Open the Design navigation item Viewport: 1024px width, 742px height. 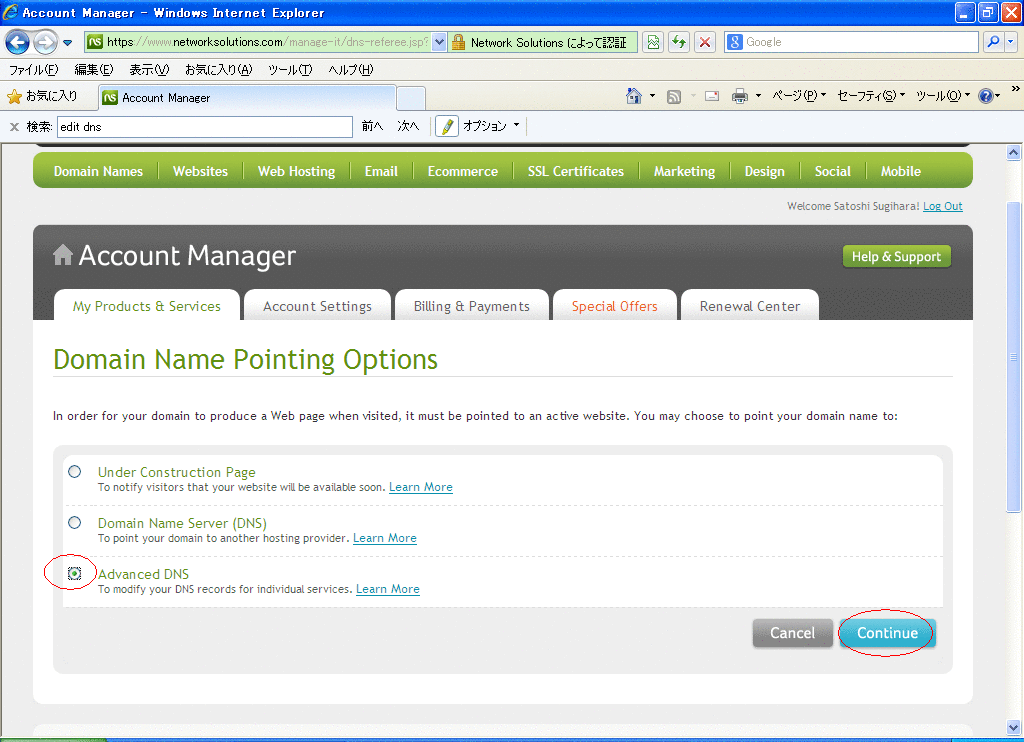point(765,171)
